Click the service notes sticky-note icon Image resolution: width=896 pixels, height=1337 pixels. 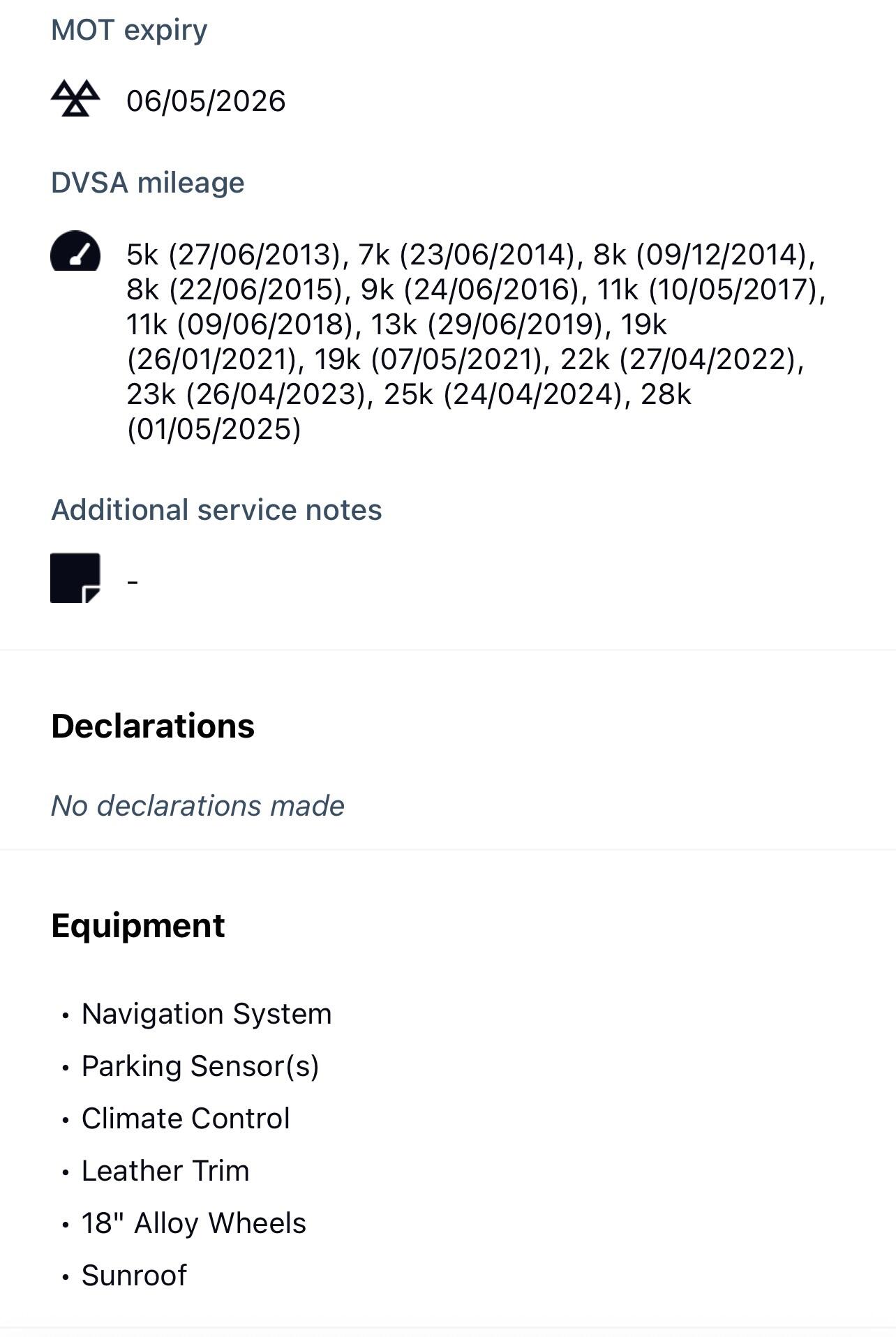pyautogui.click(x=75, y=578)
